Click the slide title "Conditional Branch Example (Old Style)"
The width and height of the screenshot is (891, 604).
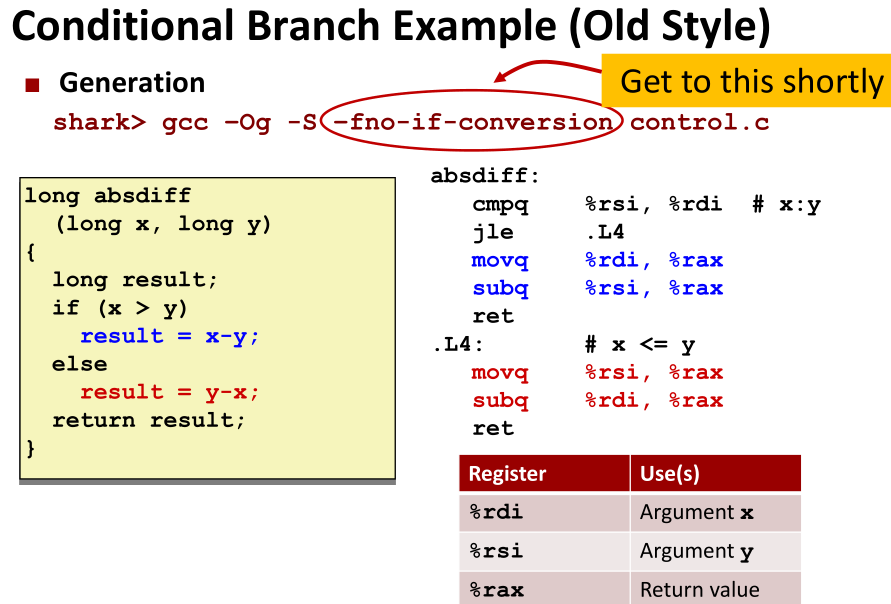[x=391, y=27]
